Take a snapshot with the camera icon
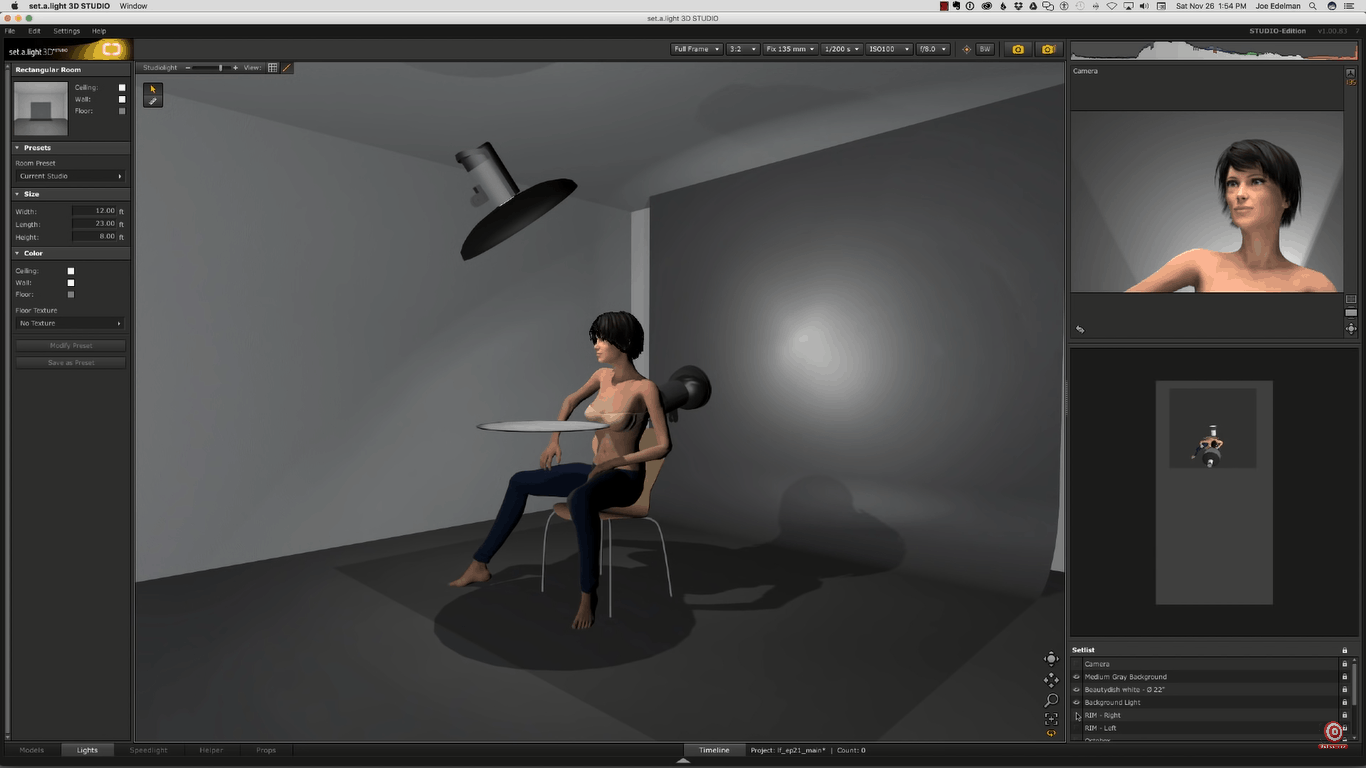Image resolution: width=1366 pixels, height=768 pixels. [x=1018, y=49]
